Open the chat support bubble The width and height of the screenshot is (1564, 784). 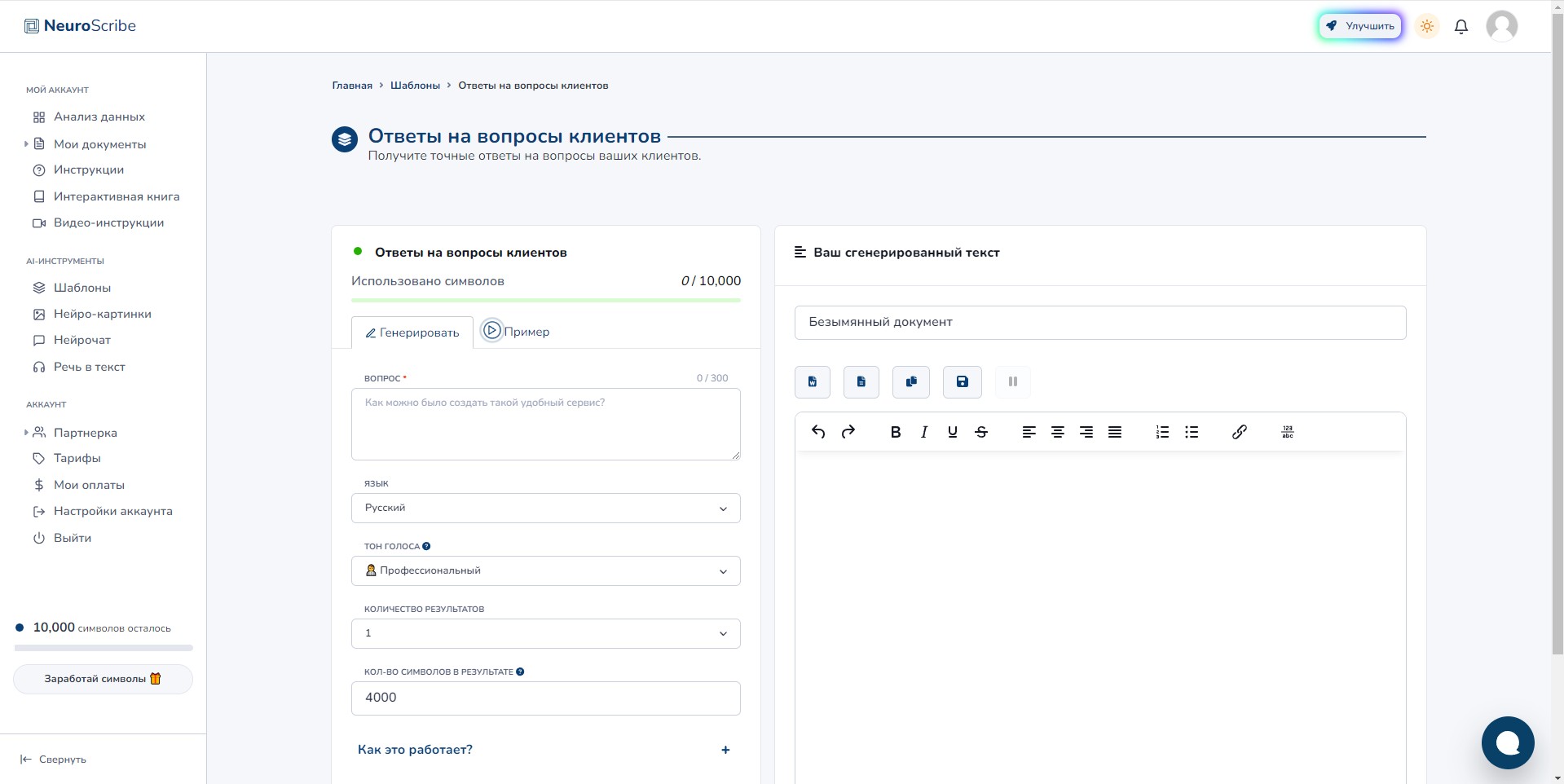point(1508,742)
